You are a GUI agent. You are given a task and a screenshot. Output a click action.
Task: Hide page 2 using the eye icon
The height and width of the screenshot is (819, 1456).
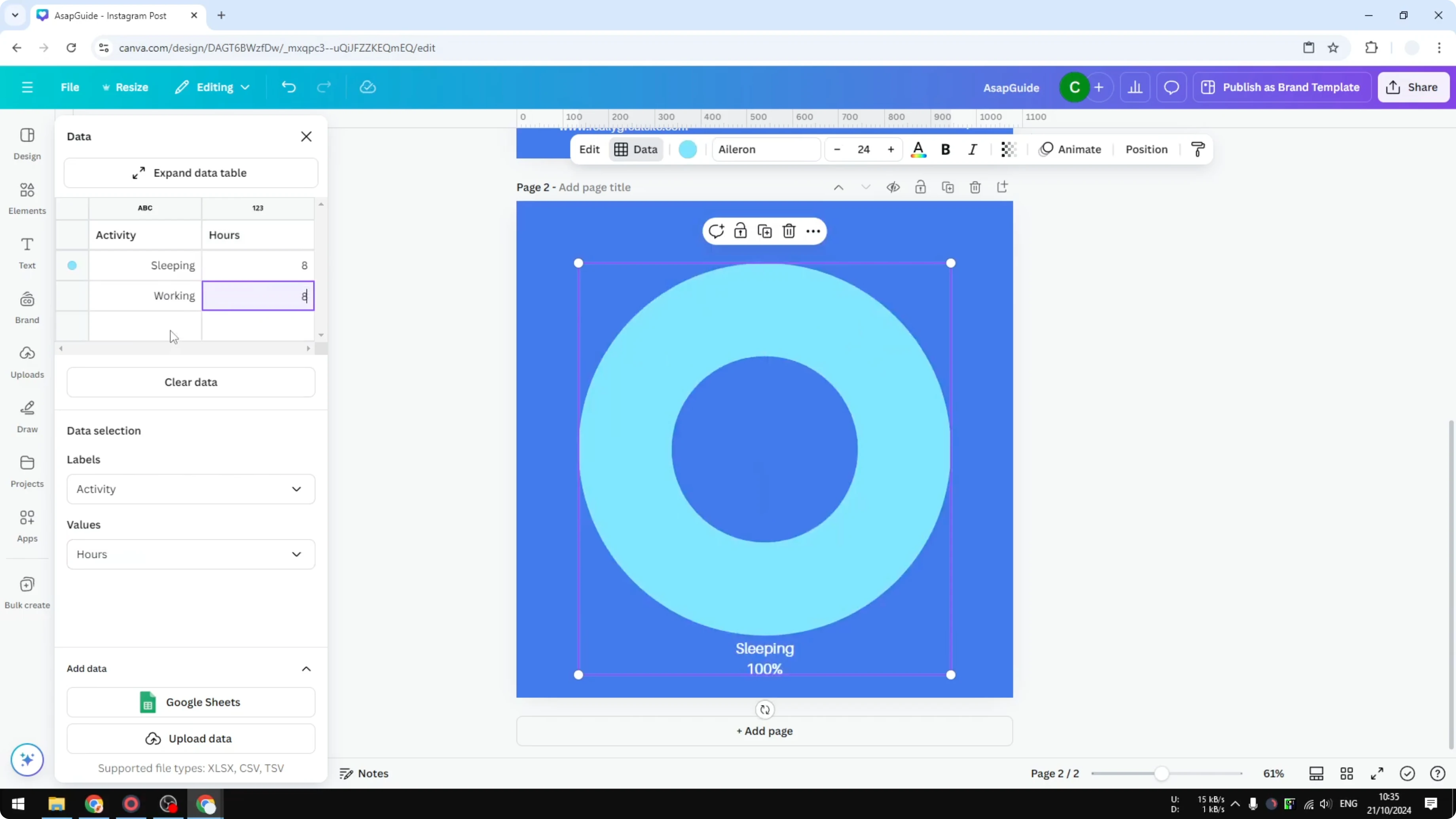pos(893,186)
